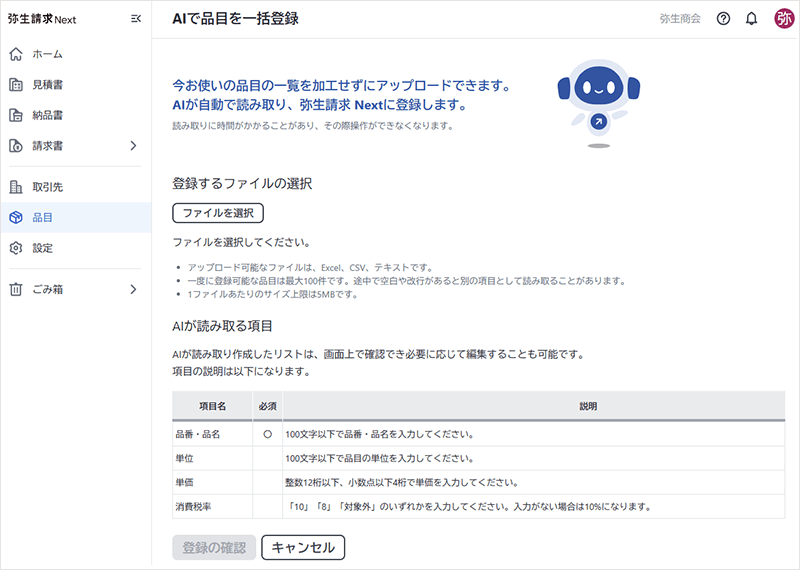Open 設定 in the sidebar
The image size is (800, 570).
(x=76, y=248)
